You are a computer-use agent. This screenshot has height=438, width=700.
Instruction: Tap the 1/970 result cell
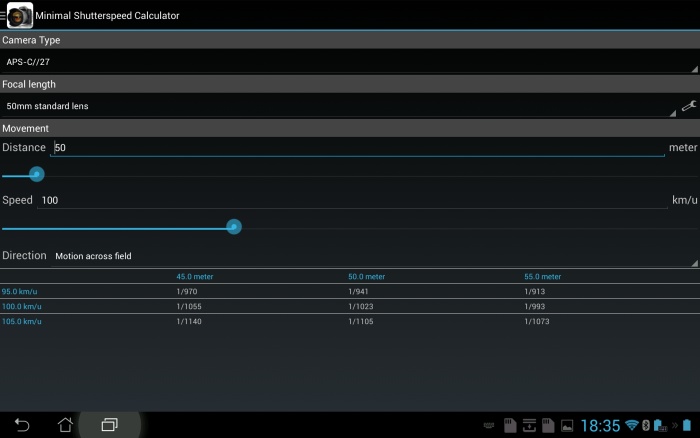coord(189,291)
